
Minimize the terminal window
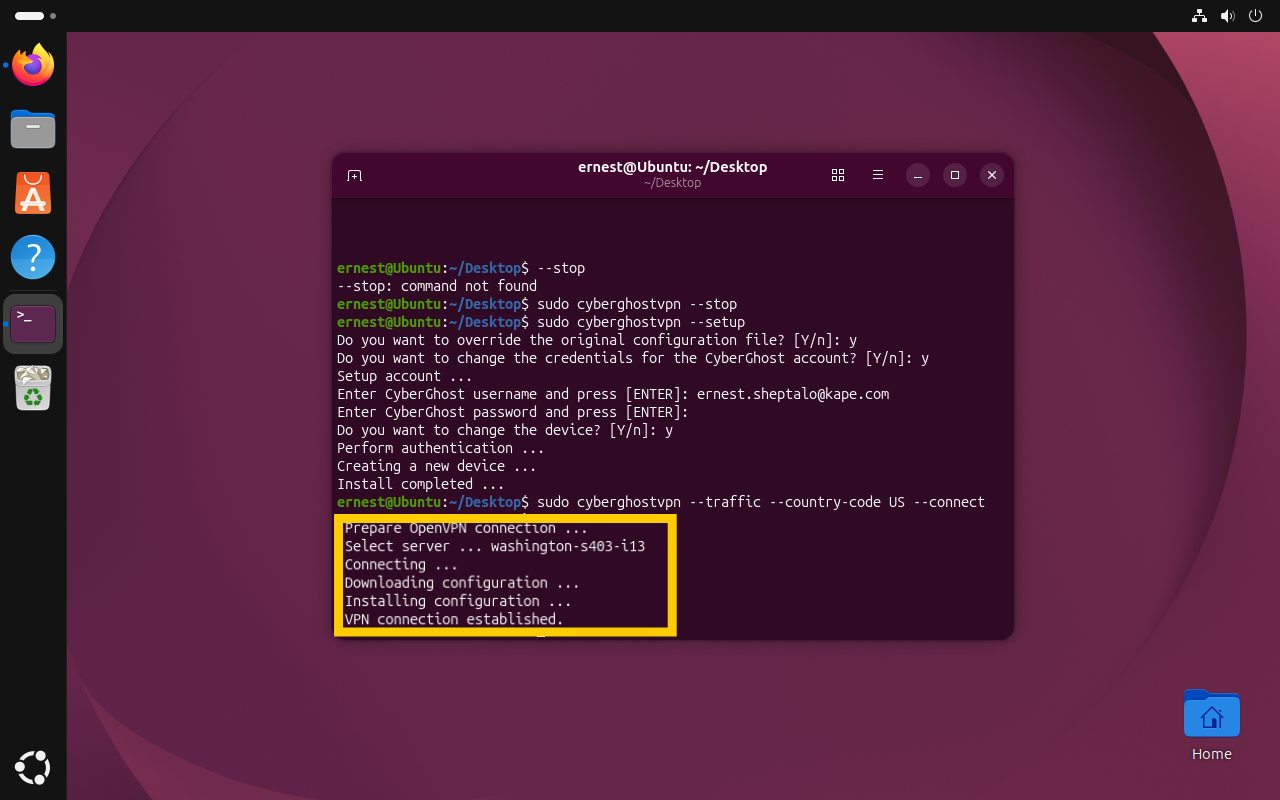[x=918, y=175]
